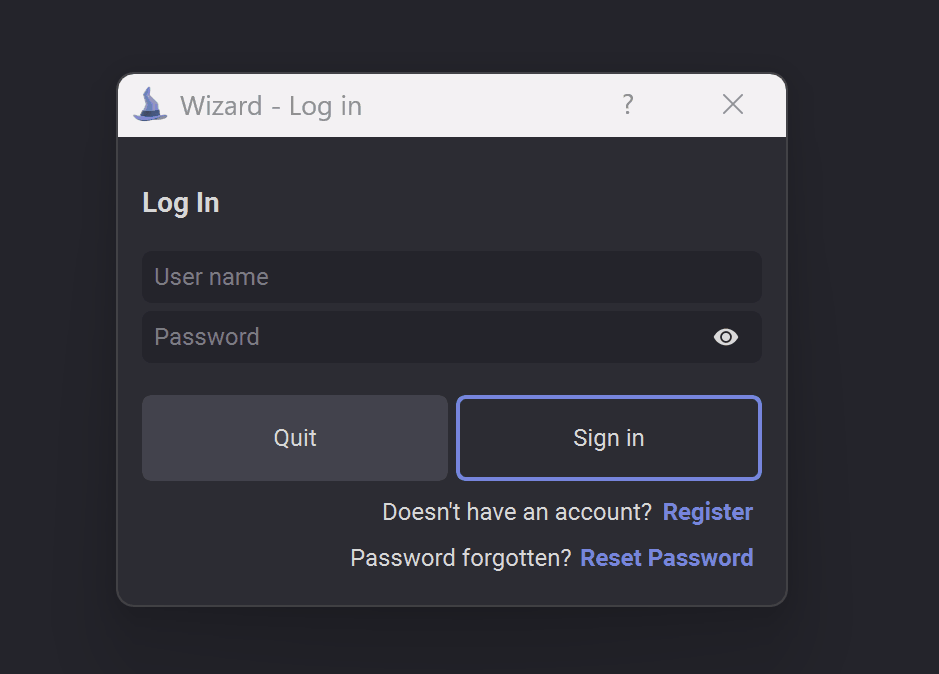The width and height of the screenshot is (939, 674).
Task: Open the Register link
Action: click(707, 512)
